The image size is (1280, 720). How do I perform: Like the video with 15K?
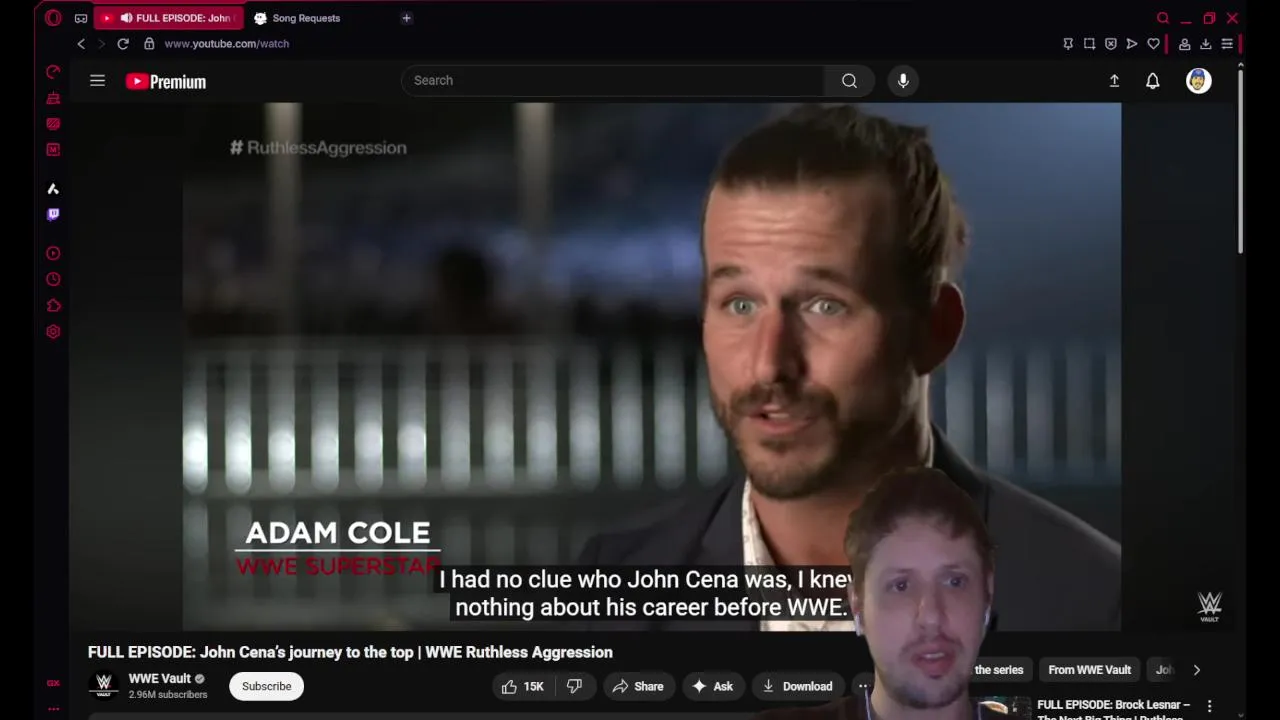tap(523, 686)
